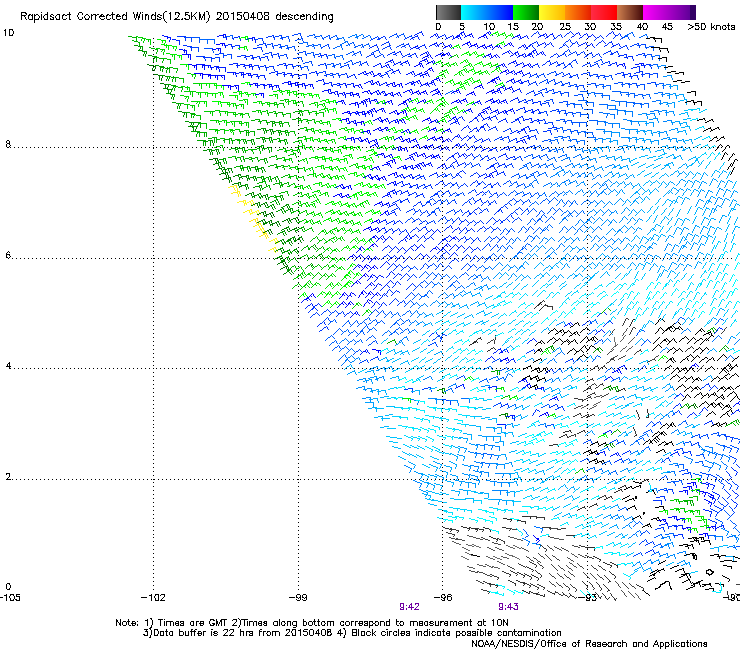Click the yellow 20-25 knots legend swatch
This screenshot has width=740, height=650.
coord(552,12)
